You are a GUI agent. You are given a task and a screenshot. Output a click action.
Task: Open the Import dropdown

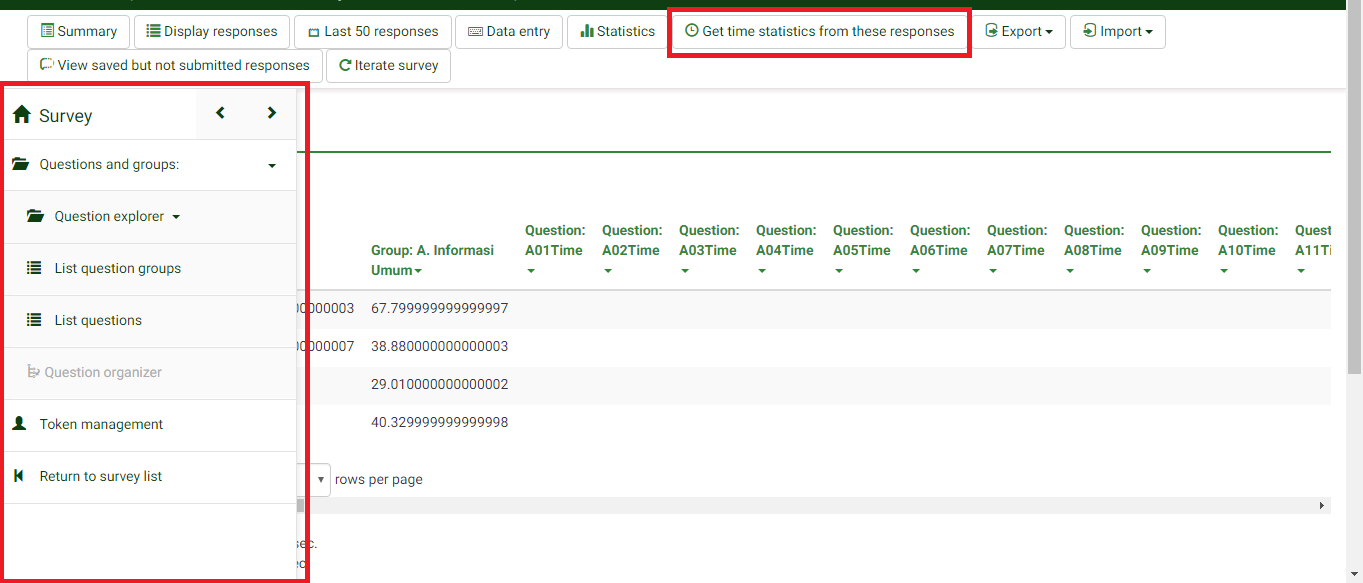1117,31
